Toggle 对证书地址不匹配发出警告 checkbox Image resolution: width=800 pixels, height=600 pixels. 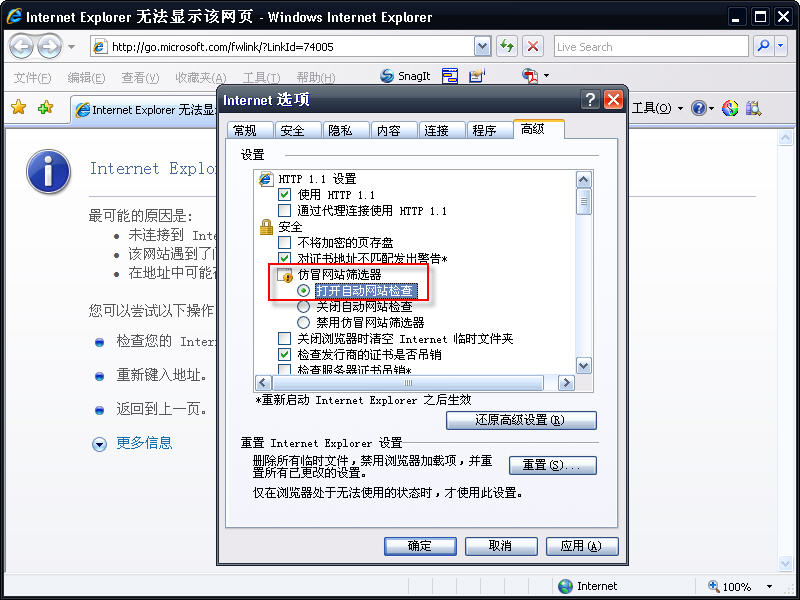pos(284,258)
